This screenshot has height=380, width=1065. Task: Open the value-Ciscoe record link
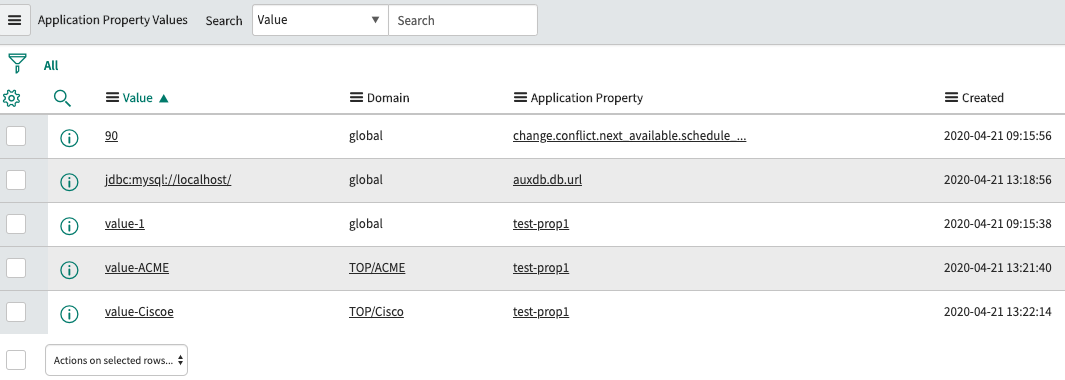coord(139,312)
